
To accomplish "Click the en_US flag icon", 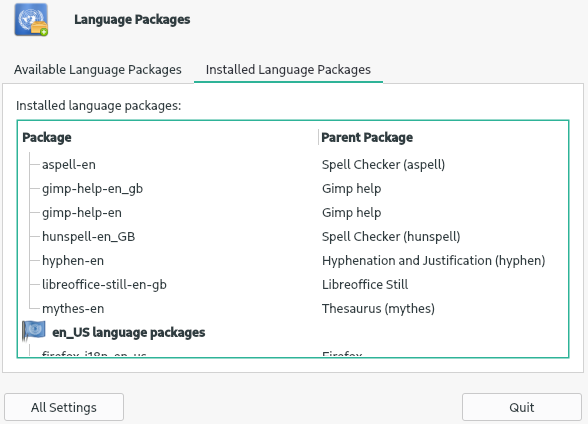I will tap(34, 331).
